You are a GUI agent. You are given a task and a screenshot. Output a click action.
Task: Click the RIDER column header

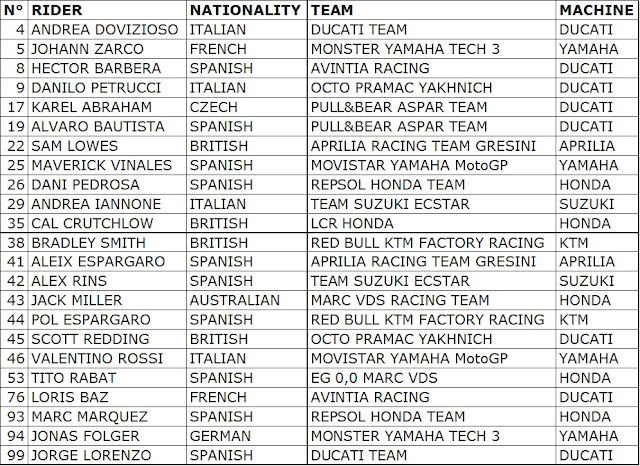tap(59, 9)
